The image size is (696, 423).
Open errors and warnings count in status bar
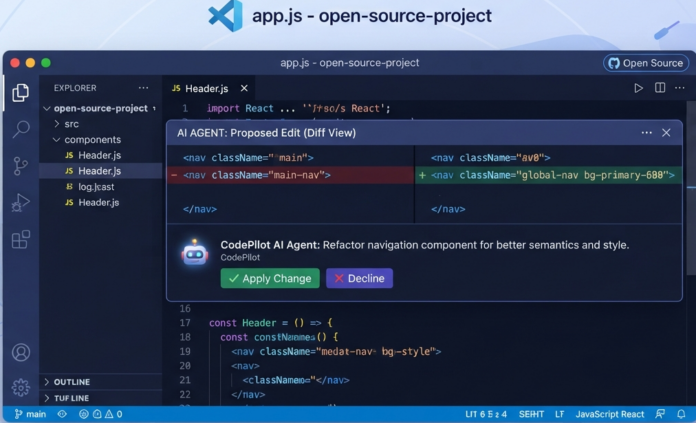101,414
